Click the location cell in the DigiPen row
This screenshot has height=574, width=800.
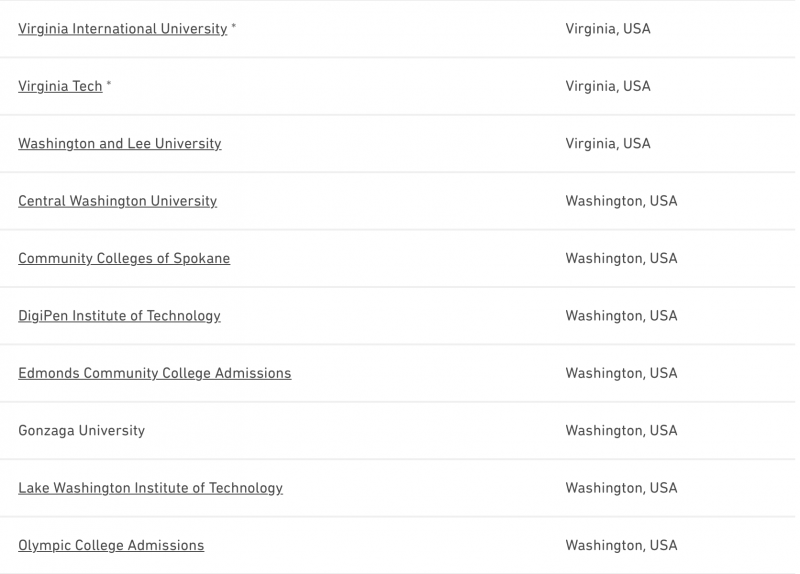[621, 316]
